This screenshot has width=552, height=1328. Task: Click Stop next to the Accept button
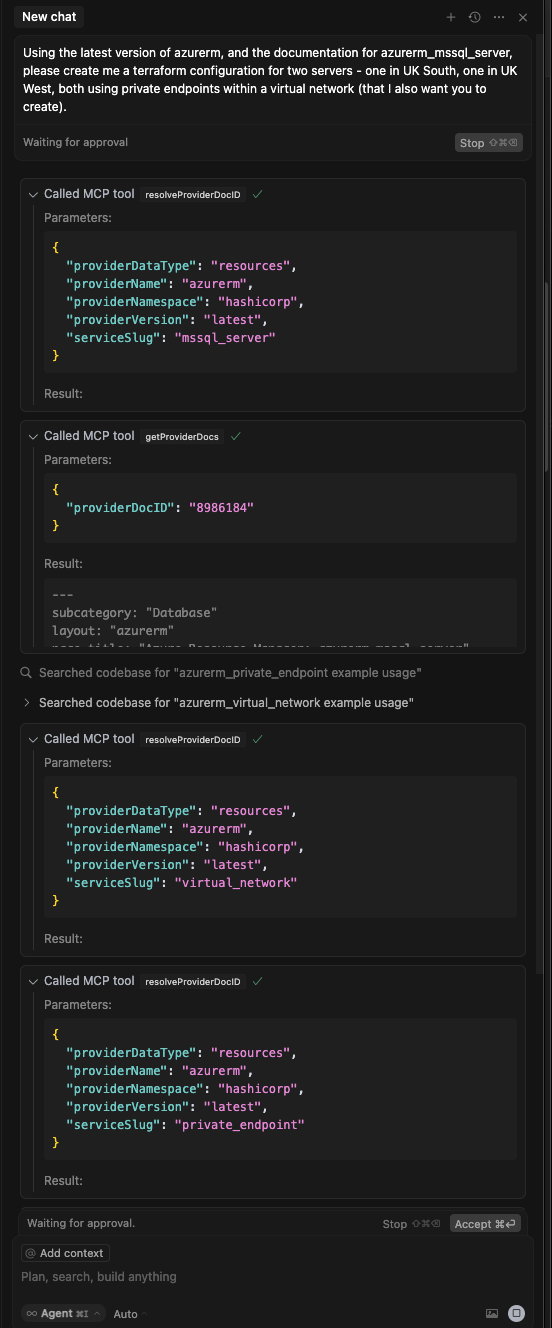click(411, 1224)
